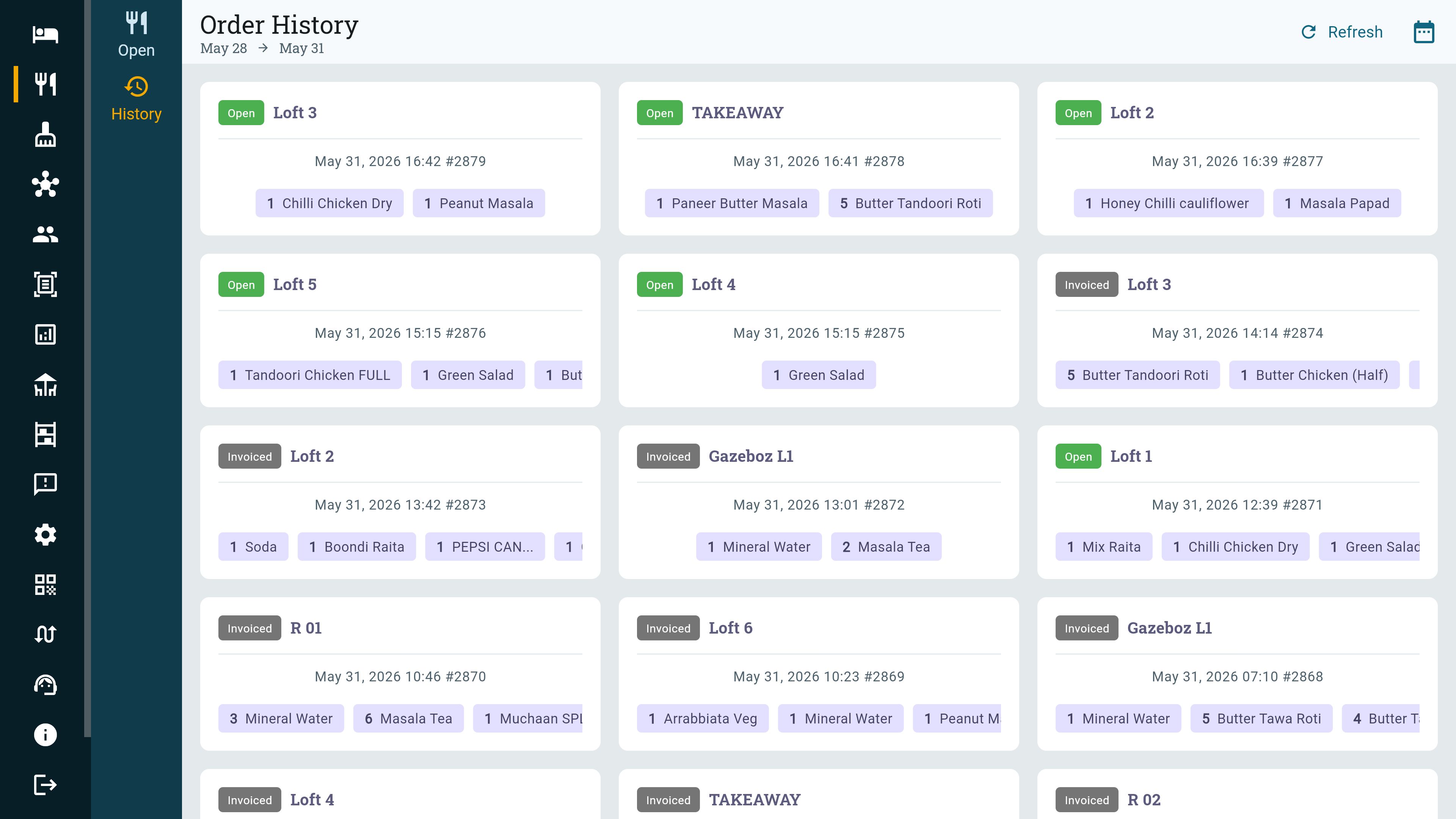This screenshot has width=1456, height=819.
Task: Open the calendar date picker icon
Action: click(x=1424, y=31)
